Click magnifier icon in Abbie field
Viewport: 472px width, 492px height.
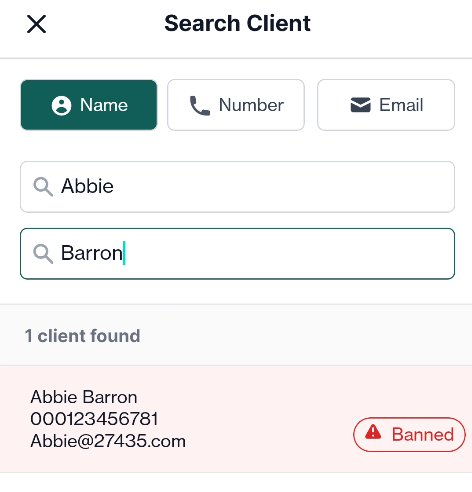[43, 187]
